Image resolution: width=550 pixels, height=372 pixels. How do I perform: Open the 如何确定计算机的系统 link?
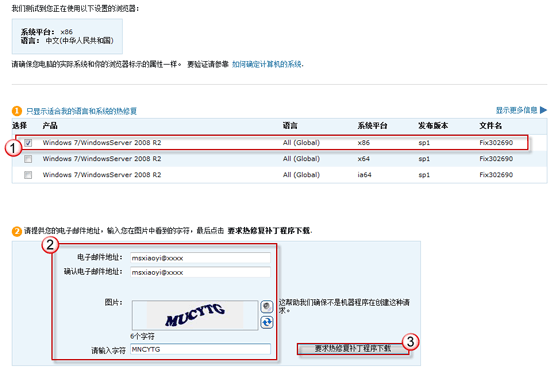pyautogui.click(x=267, y=64)
